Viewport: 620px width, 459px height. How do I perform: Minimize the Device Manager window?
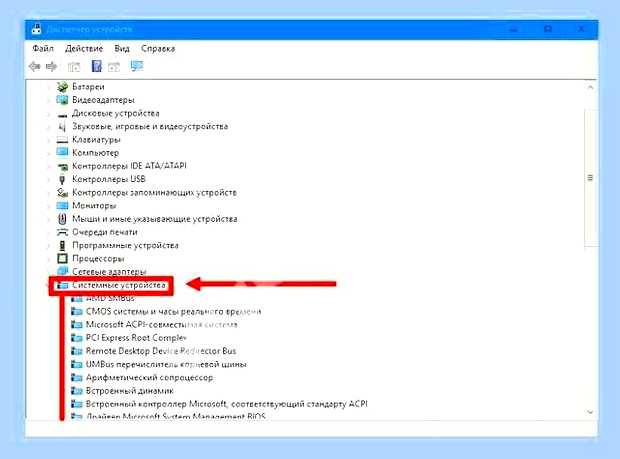click(514, 29)
